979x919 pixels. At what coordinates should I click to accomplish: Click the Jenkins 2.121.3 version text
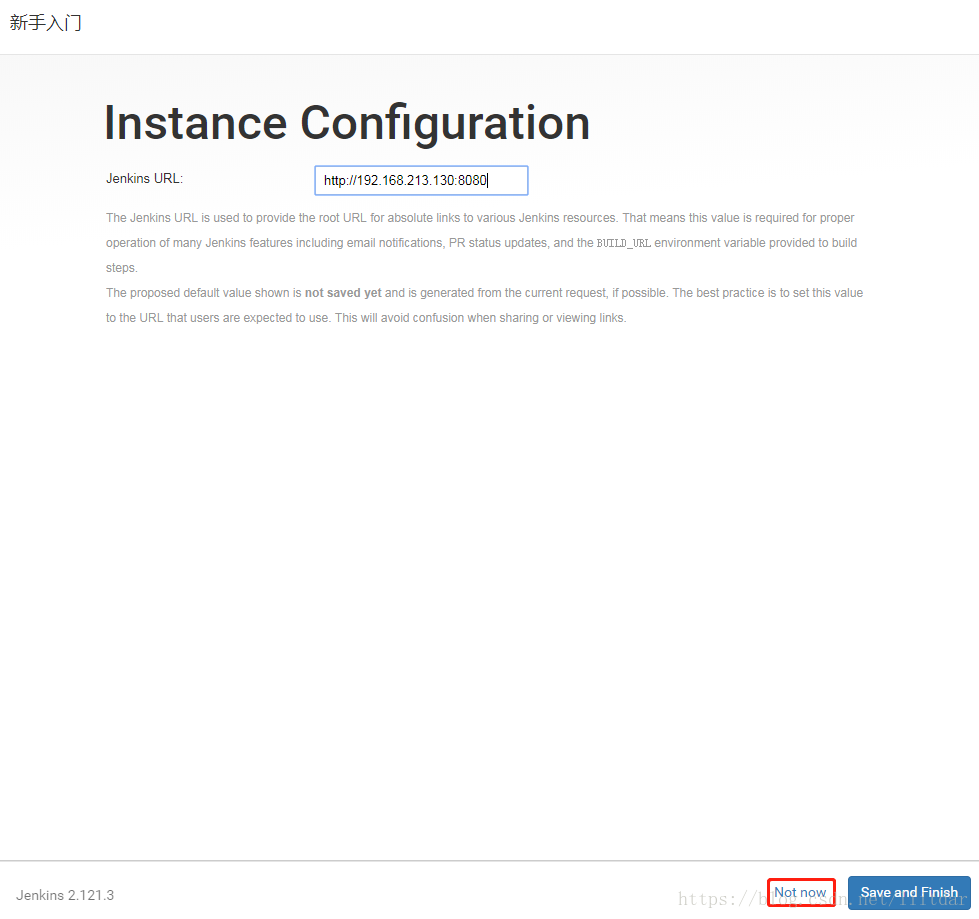click(x=65, y=895)
